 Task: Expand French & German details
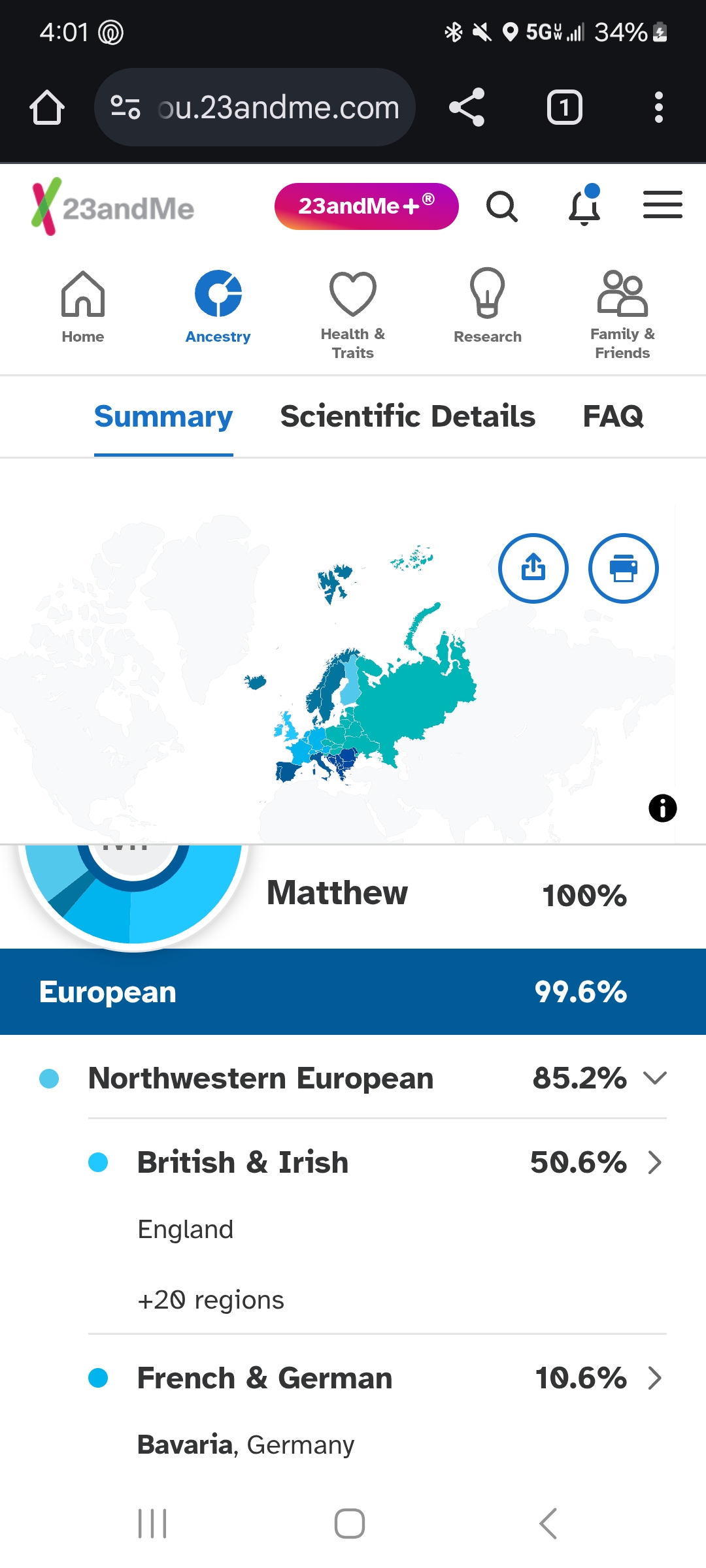(654, 1378)
